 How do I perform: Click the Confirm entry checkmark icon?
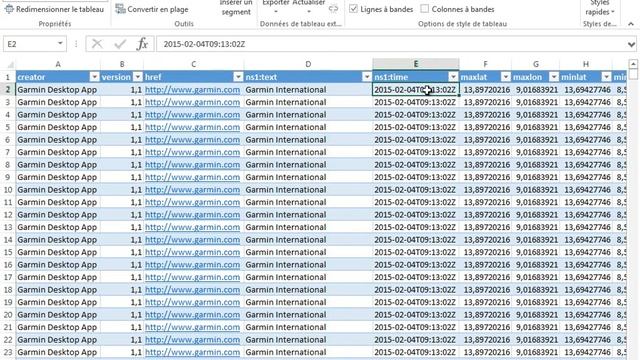120,44
